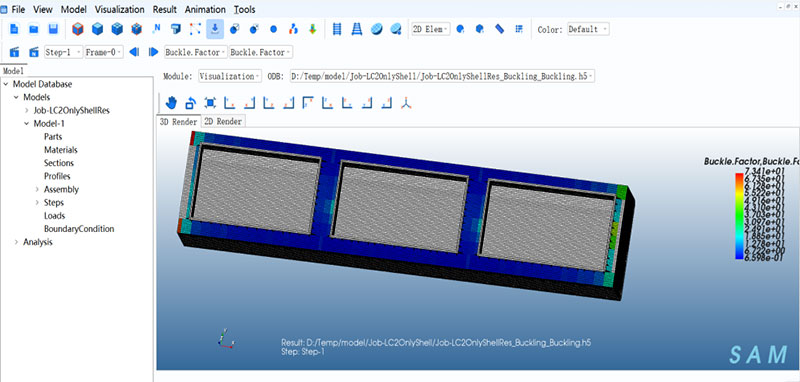The height and width of the screenshot is (382, 800).
Task: Expand the Analysis tree node
Action: coord(16,242)
